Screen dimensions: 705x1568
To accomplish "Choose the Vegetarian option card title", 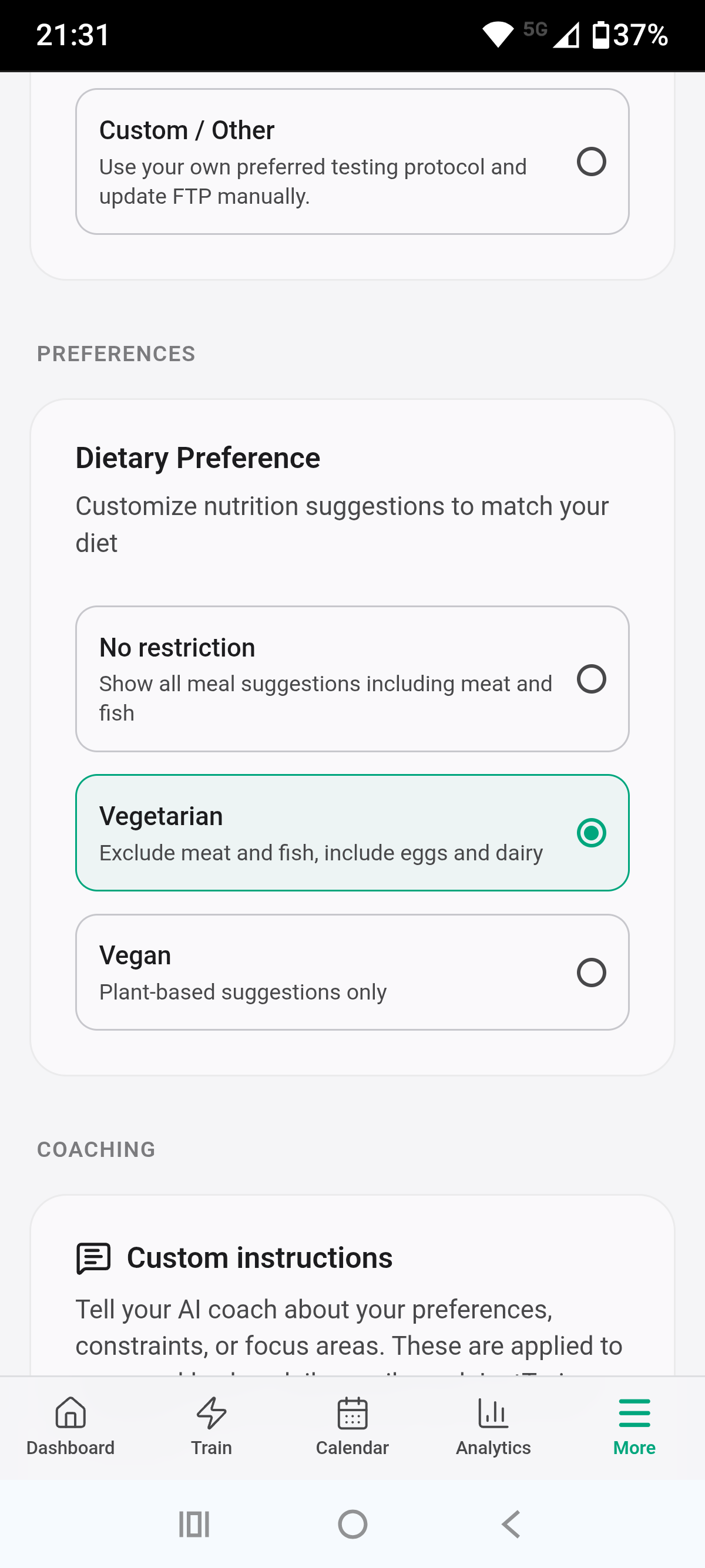I will [x=162, y=816].
